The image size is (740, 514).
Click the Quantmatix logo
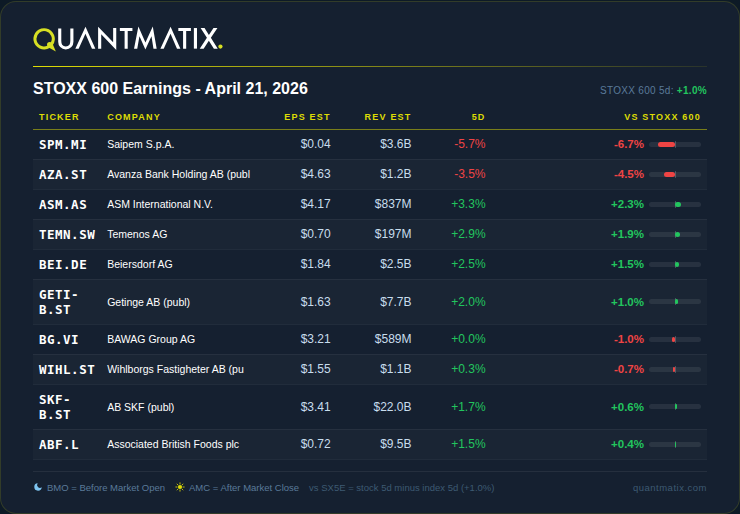128,39
